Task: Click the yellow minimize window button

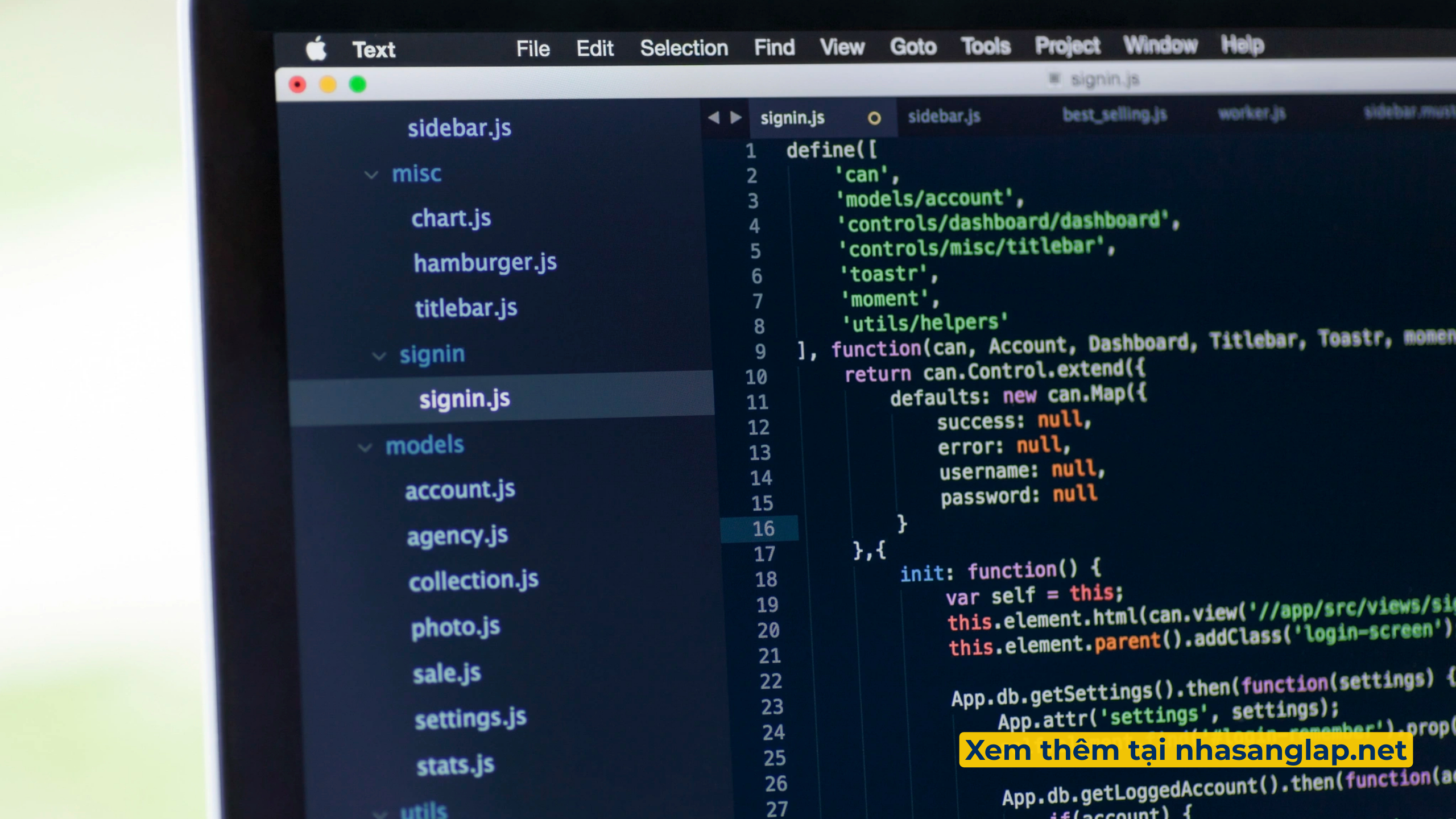Action: pyautogui.click(x=328, y=85)
